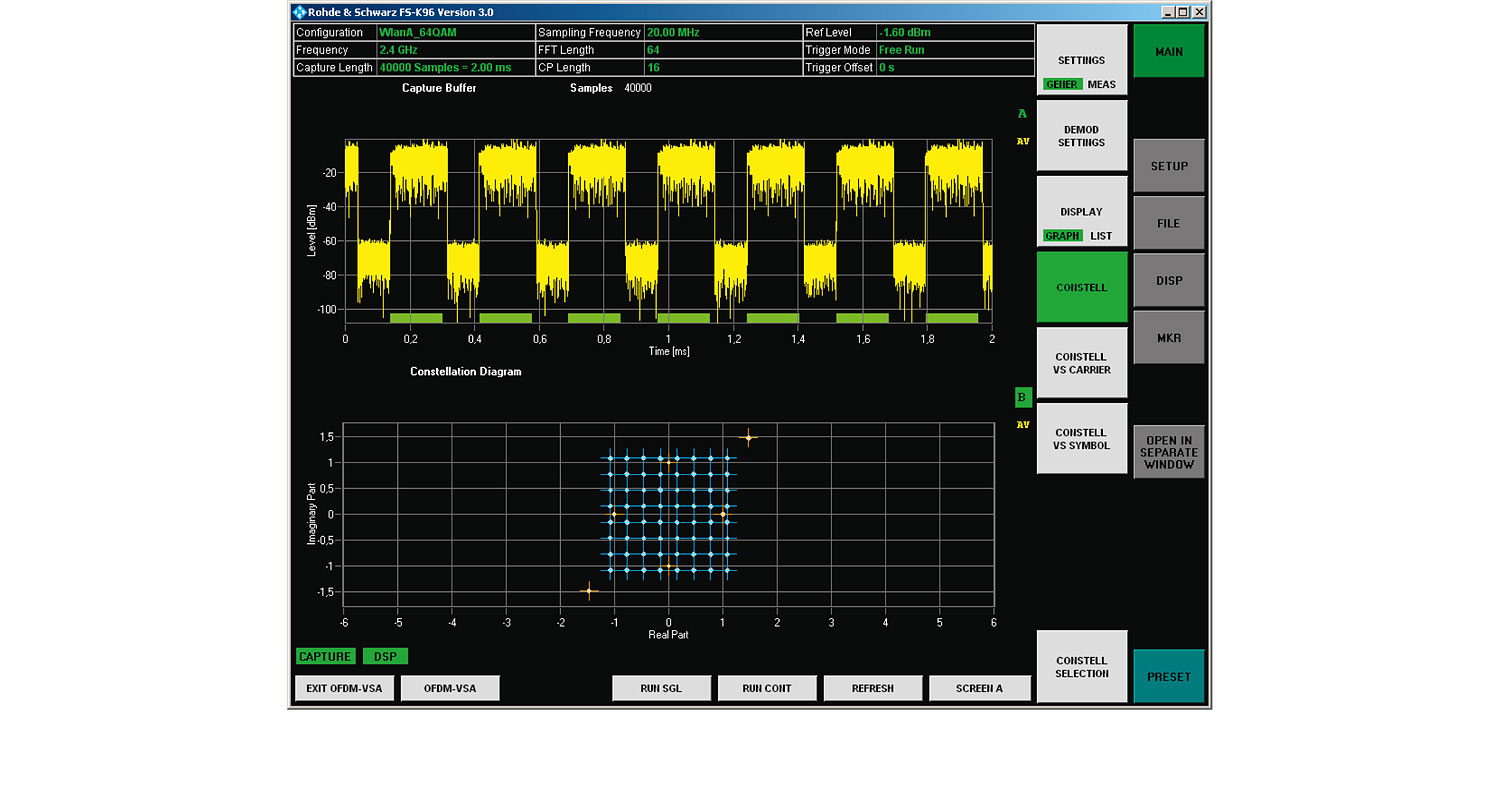This screenshot has width=1500, height=800.
Task: Open the Trigger Mode Free Run selector
Action: pyautogui.click(x=900, y=50)
